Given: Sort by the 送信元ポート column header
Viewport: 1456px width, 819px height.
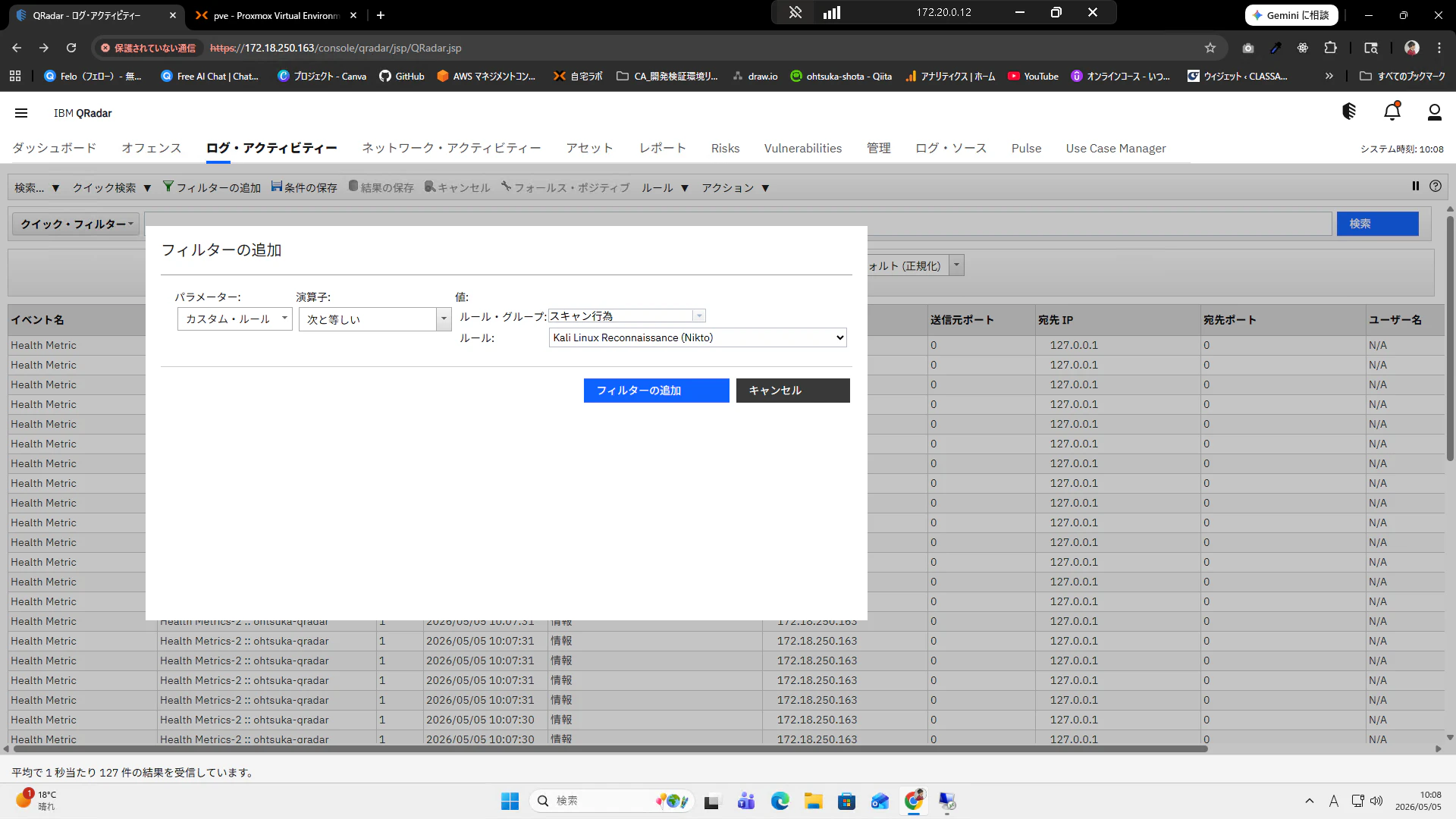Looking at the screenshot, I should click(x=981, y=320).
